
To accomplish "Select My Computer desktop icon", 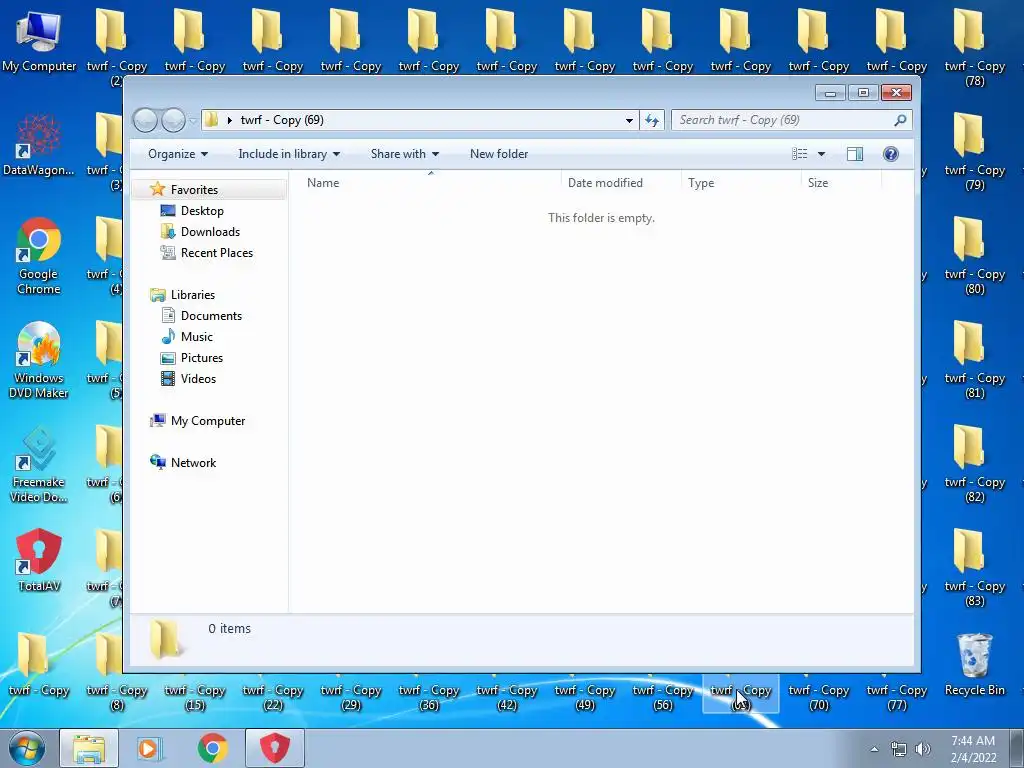I will pyautogui.click(x=39, y=40).
